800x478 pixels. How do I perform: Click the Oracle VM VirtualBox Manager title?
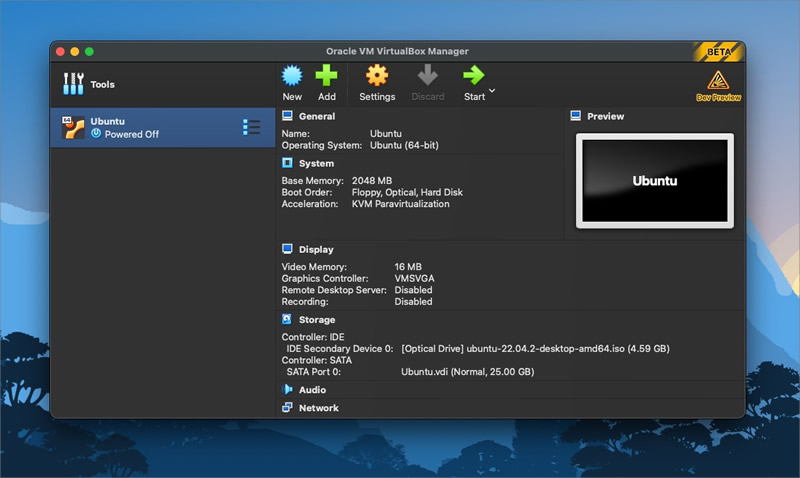(397, 51)
